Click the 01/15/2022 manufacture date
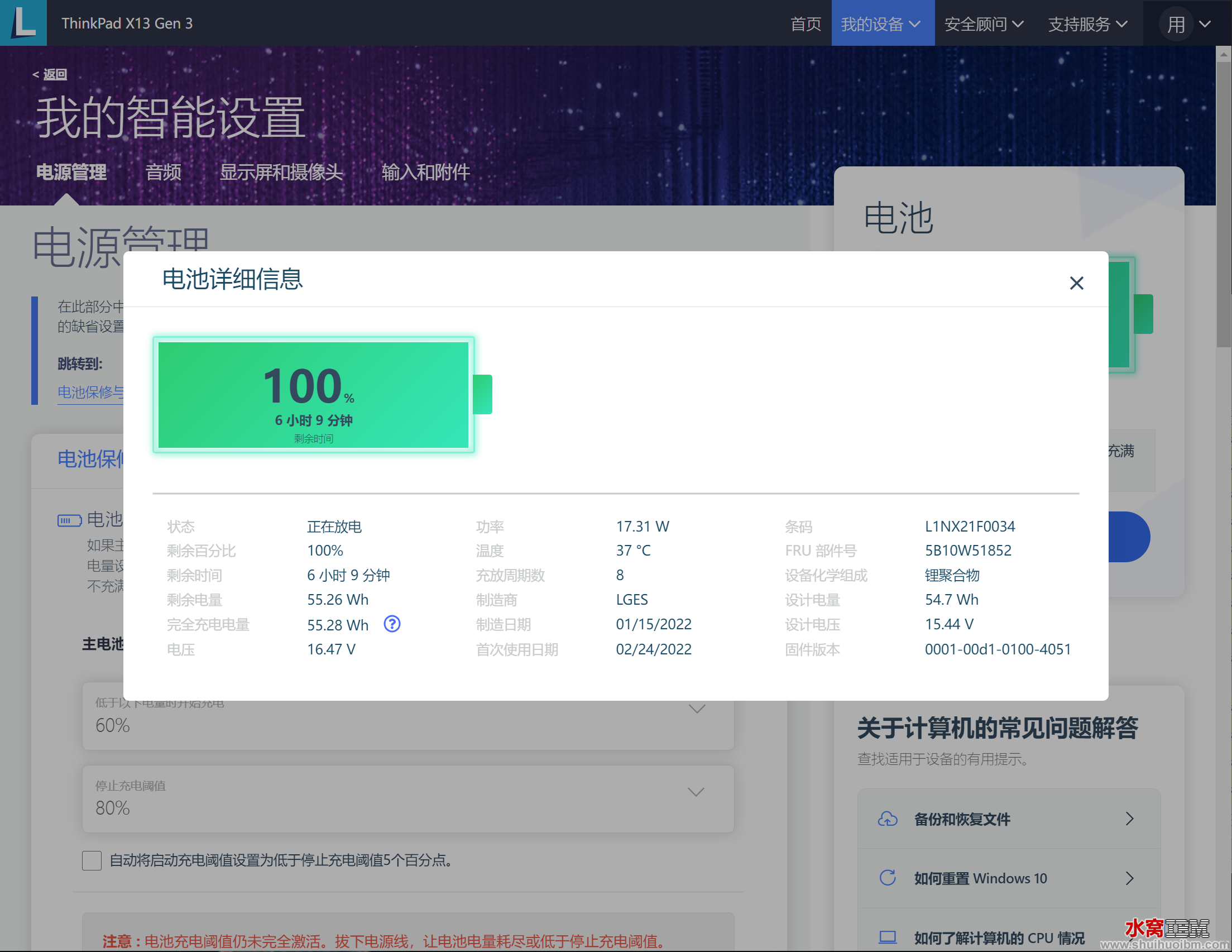 click(x=654, y=624)
